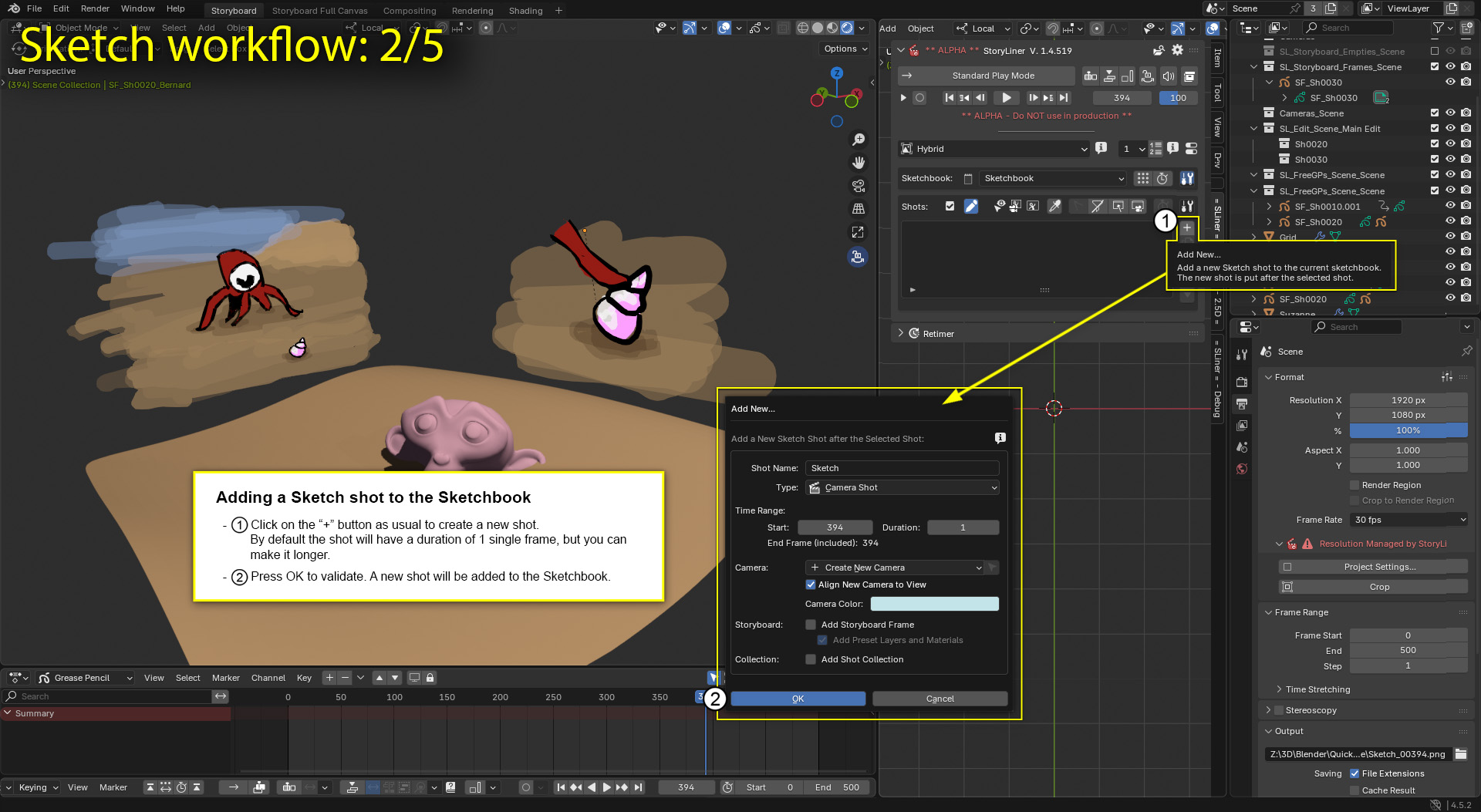This screenshot has width=1481, height=812.
Task: Open StoryLiner settings gear
Action: (x=1177, y=50)
